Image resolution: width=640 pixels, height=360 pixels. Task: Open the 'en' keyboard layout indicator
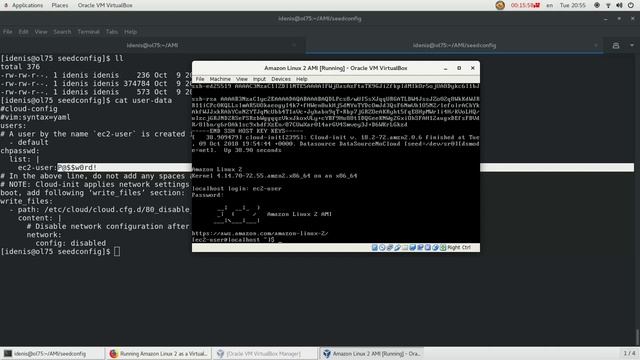(549, 5)
